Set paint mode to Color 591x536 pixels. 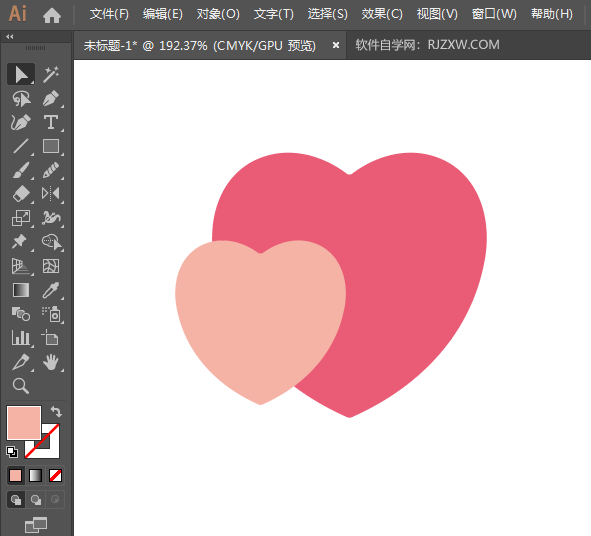[16, 475]
